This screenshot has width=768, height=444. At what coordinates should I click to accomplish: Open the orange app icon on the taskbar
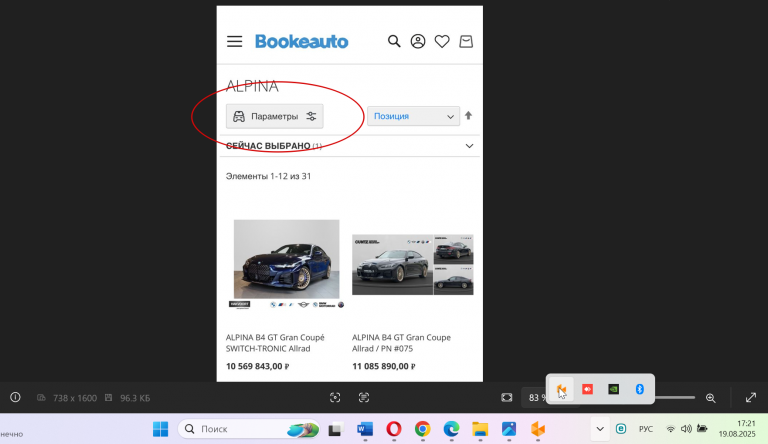[538, 429]
